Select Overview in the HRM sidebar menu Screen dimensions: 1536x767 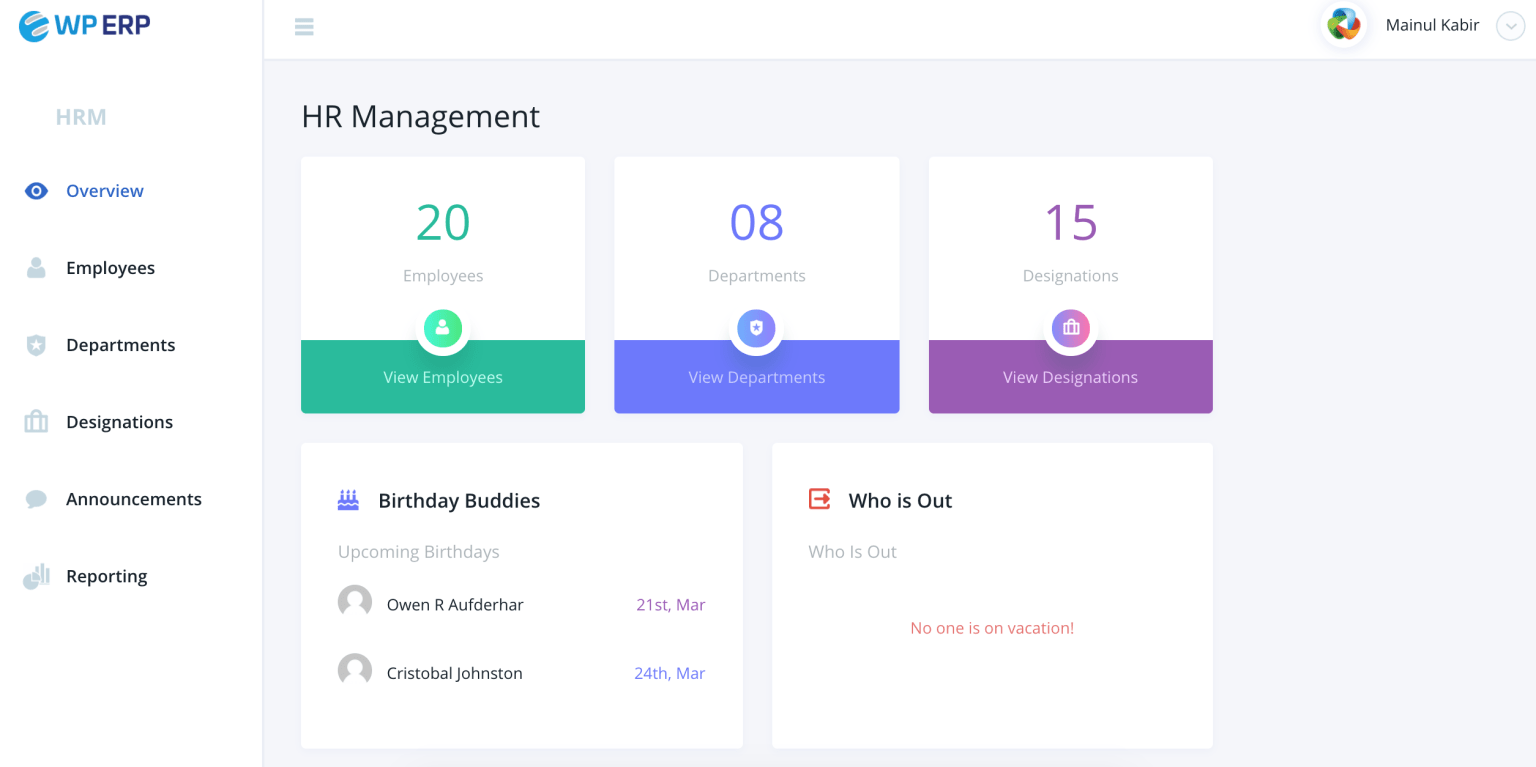[105, 190]
